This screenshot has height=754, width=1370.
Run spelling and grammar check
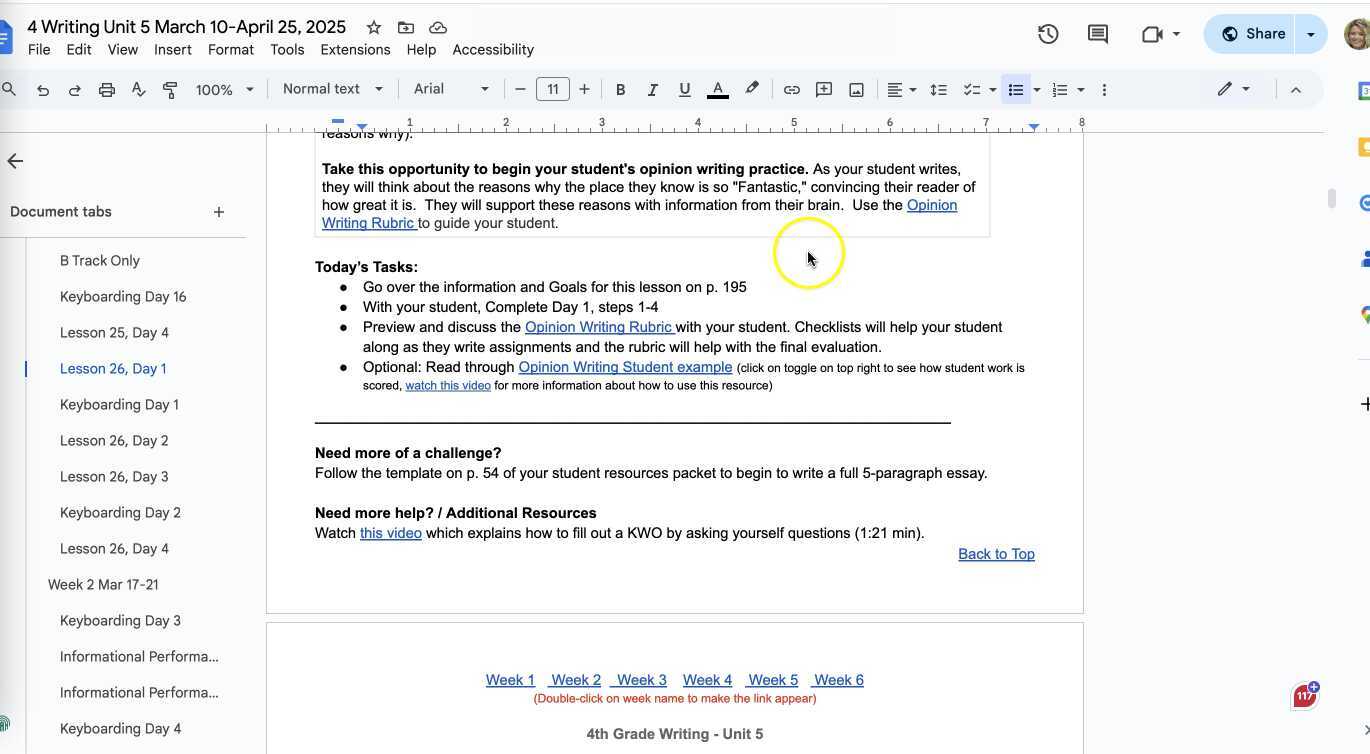coord(138,89)
